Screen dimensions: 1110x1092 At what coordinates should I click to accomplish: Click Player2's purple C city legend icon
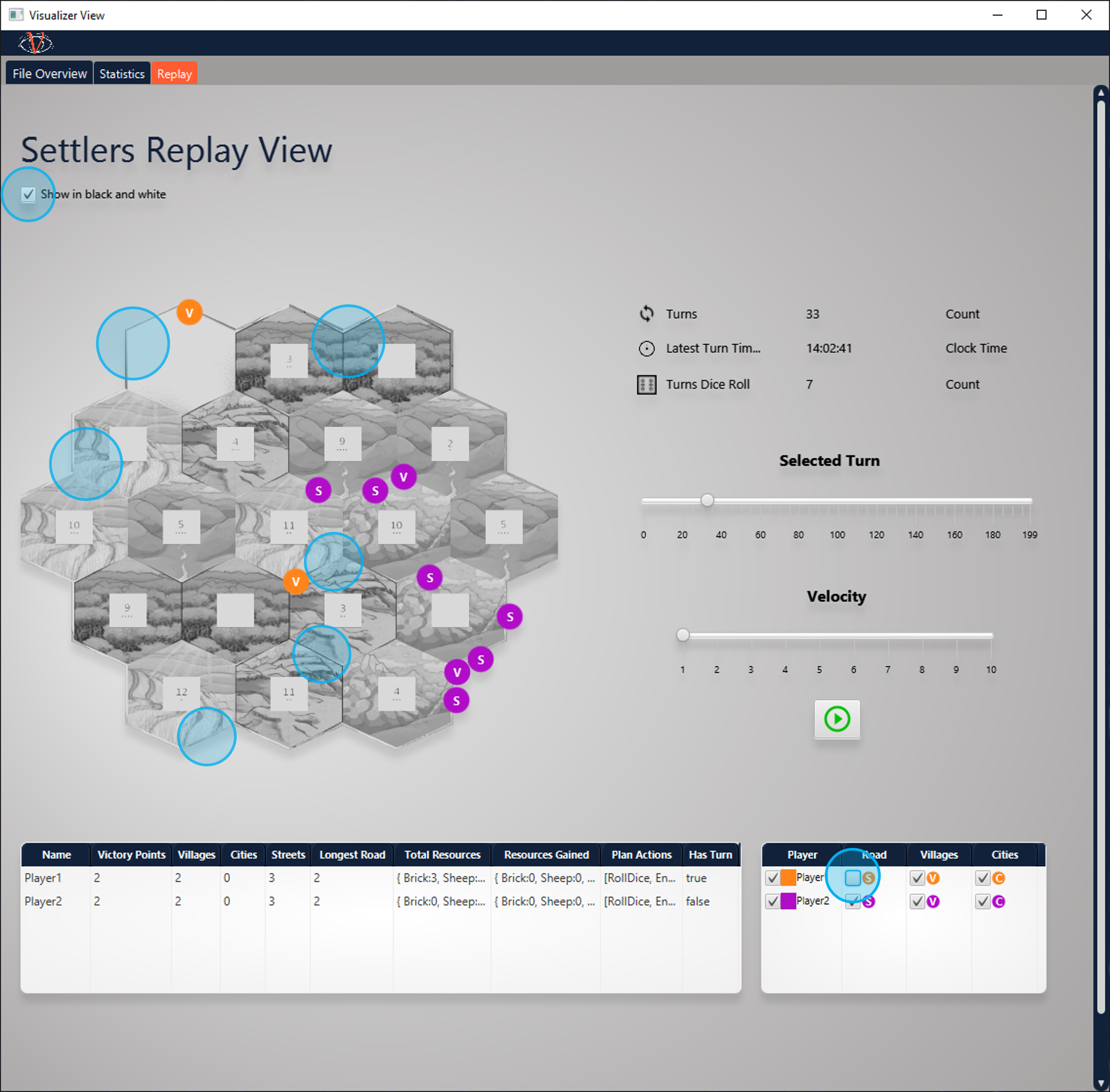pyautogui.click(x=999, y=902)
